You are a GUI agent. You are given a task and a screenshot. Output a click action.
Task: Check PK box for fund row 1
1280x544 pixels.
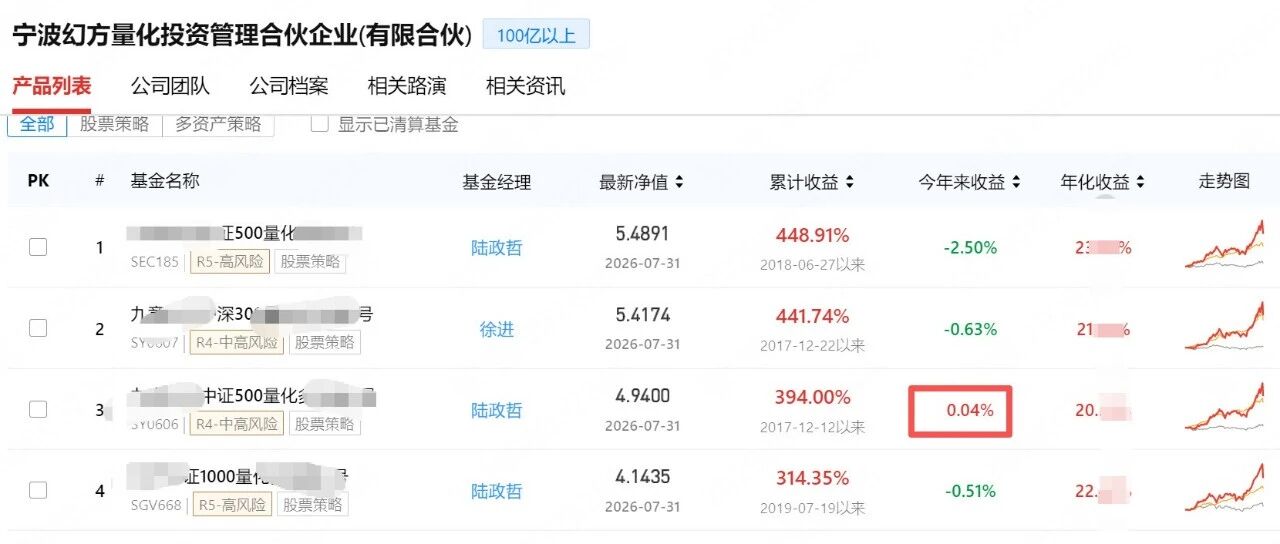coord(38,247)
